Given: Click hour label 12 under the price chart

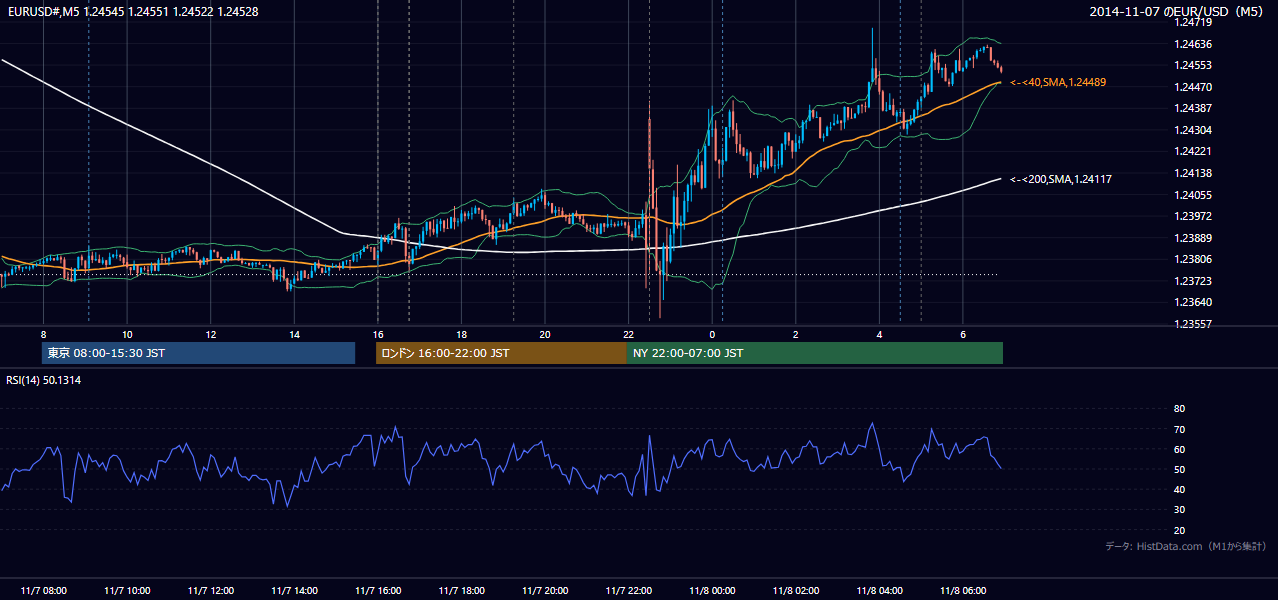Looking at the screenshot, I should 211,334.
